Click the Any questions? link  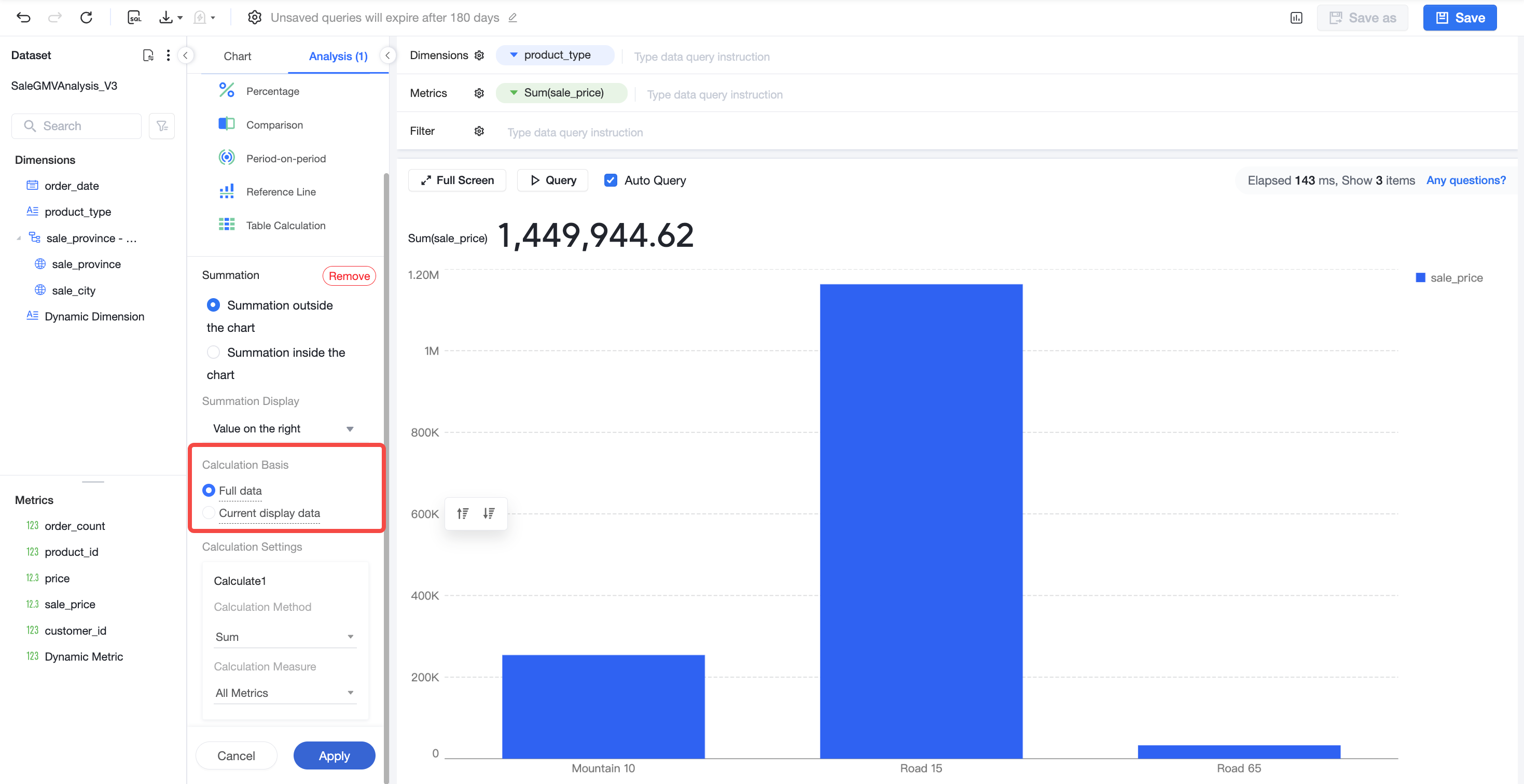tap(1465, 180)
